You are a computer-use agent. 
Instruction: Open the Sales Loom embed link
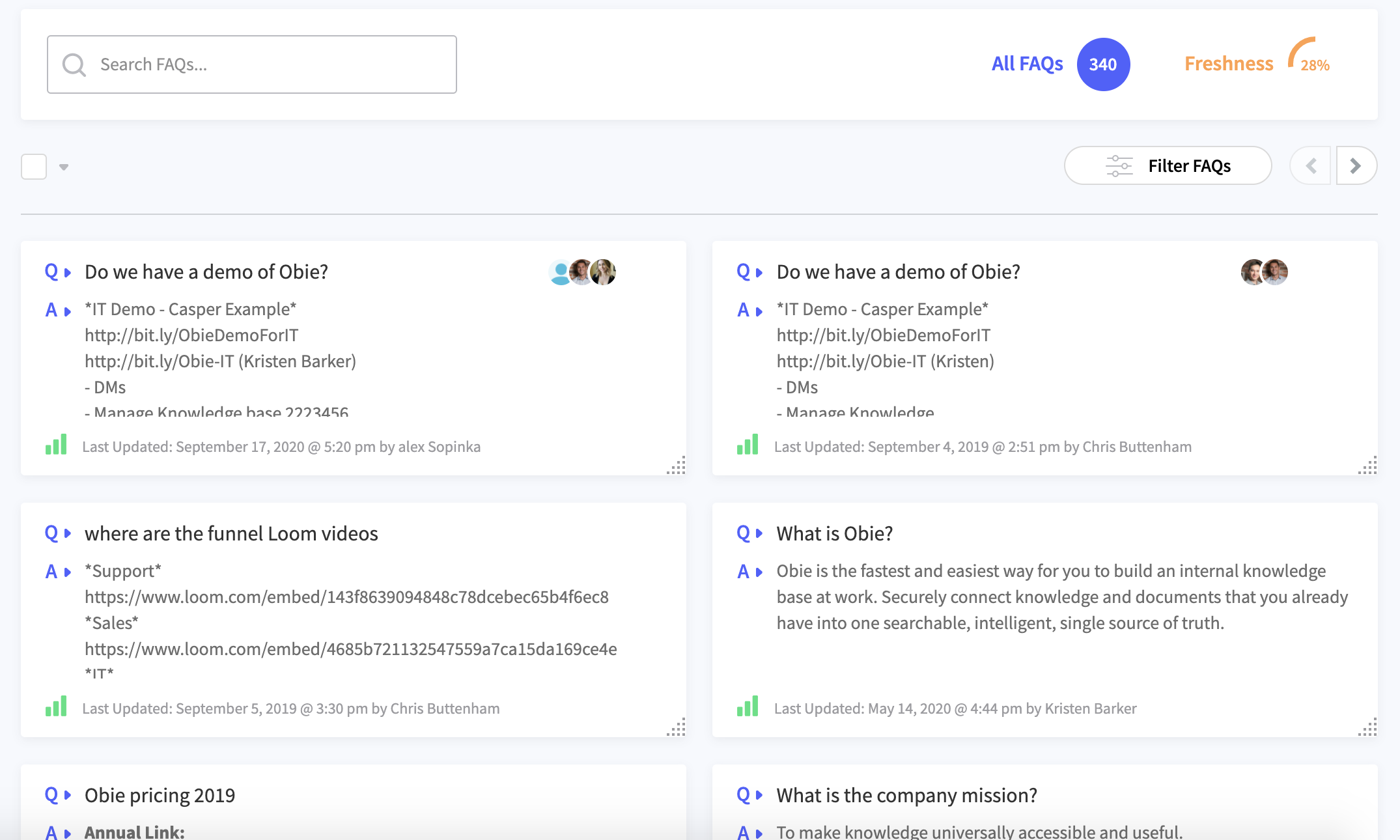(x=351, y=649)
